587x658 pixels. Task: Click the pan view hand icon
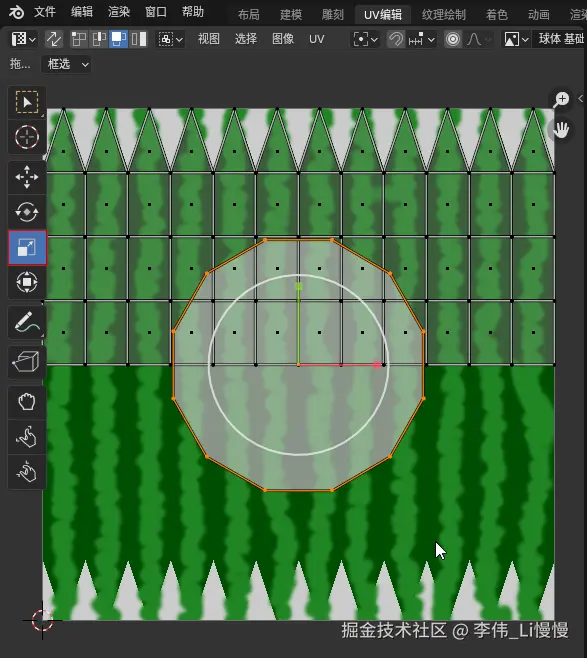pyautogui.click(x=561, y=130)
